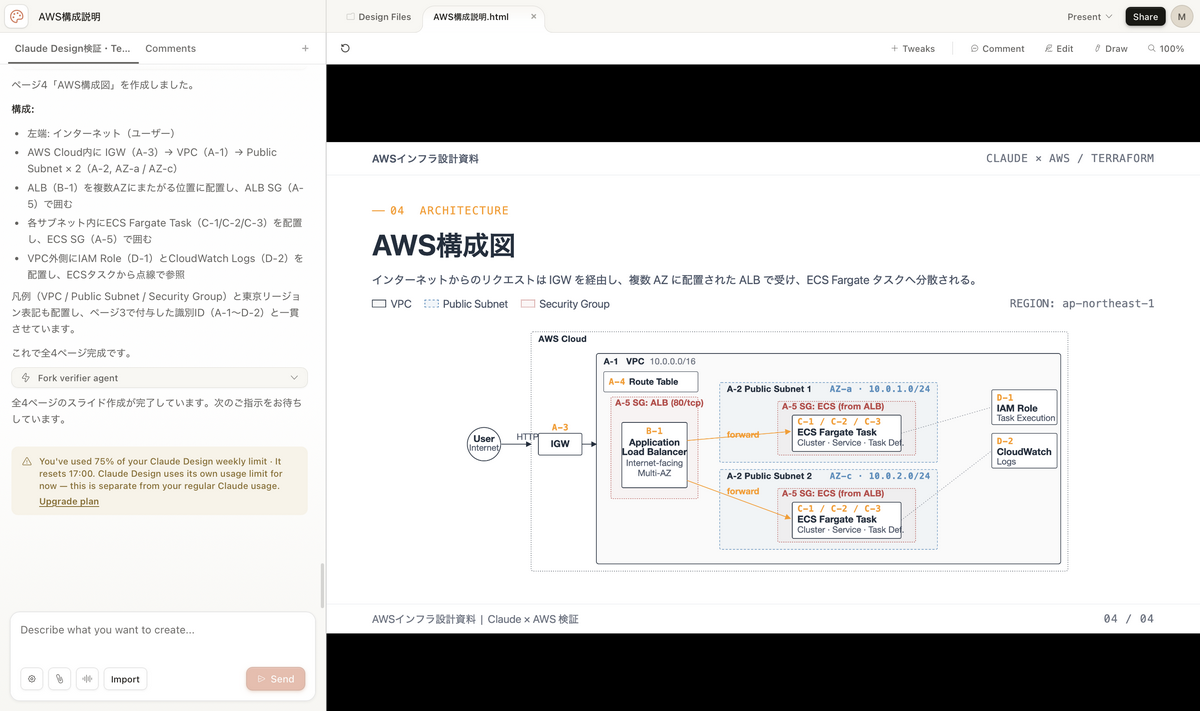Click the A-4 Route Table box

pos(650,382)
